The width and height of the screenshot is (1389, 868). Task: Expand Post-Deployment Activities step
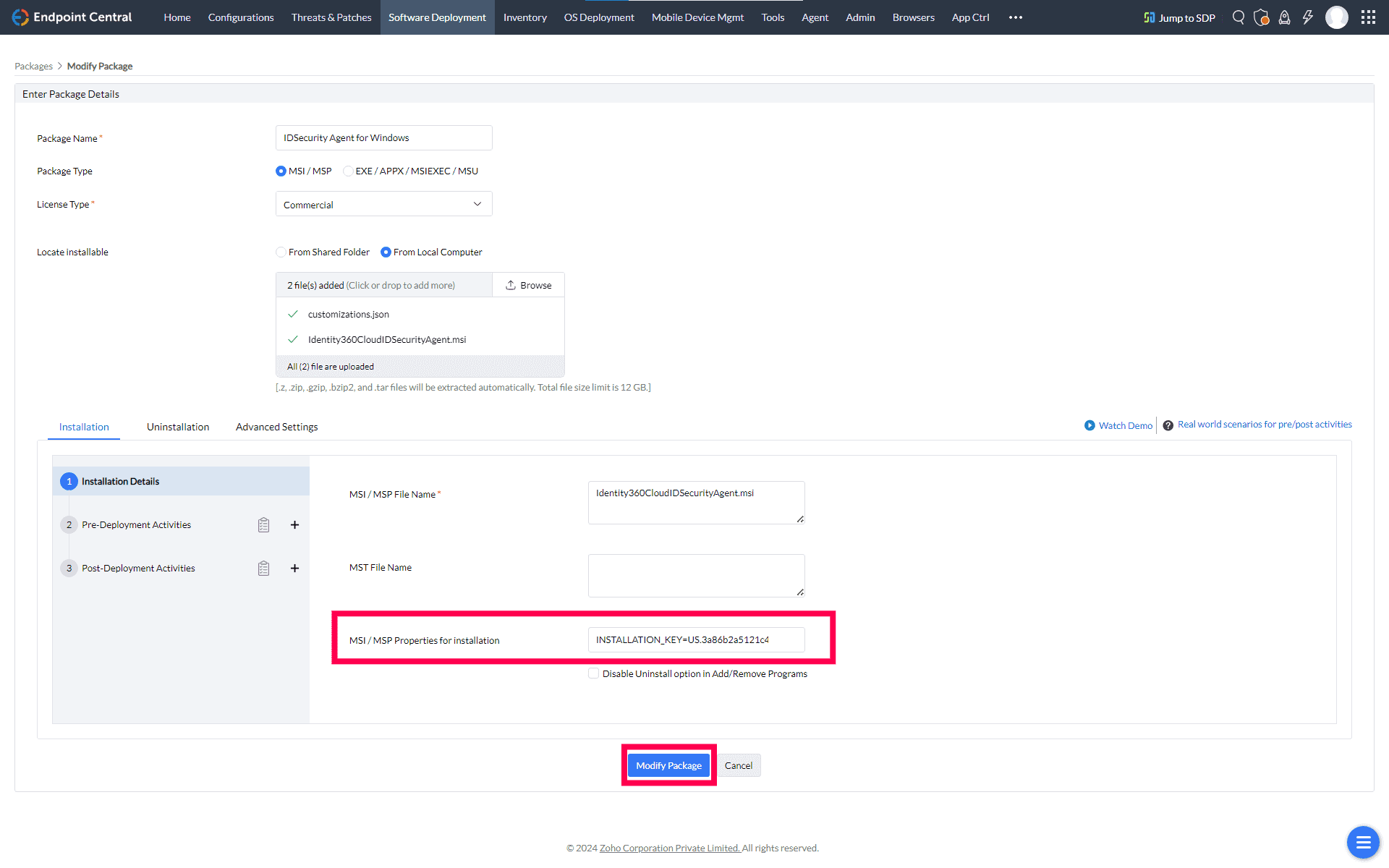[138, 569]
